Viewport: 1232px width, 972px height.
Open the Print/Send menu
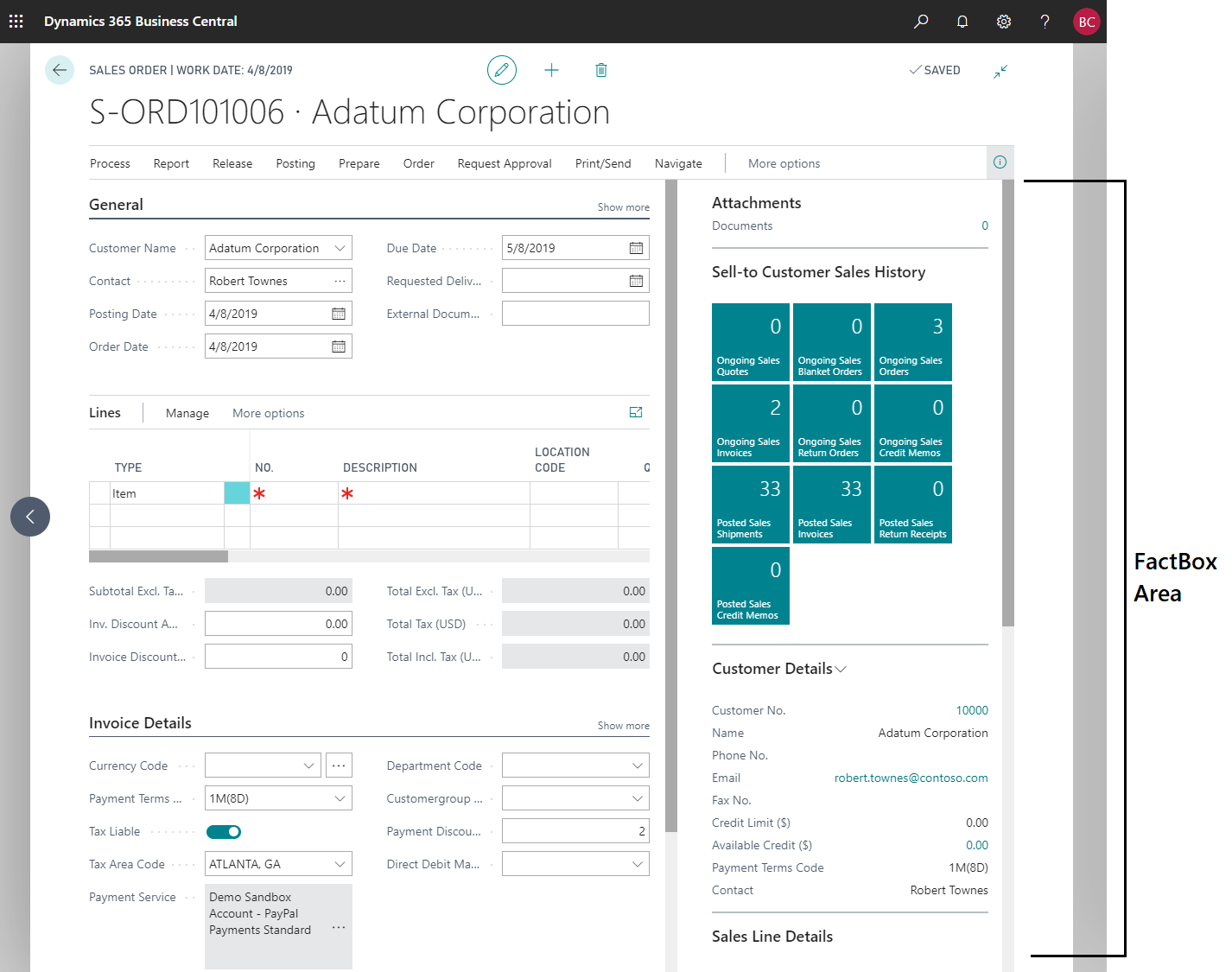point(603,163)
